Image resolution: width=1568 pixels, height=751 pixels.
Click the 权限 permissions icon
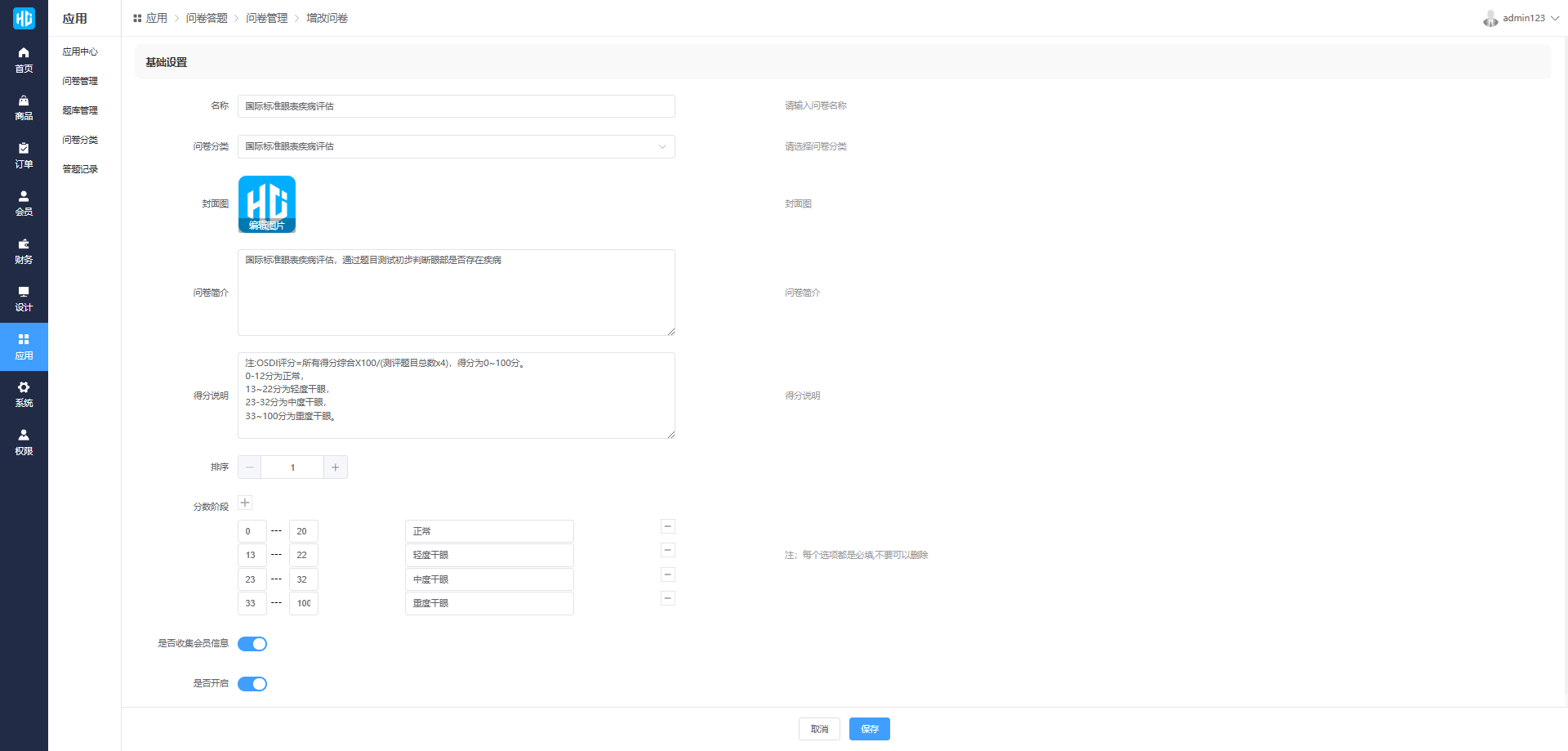click(24, 436)
